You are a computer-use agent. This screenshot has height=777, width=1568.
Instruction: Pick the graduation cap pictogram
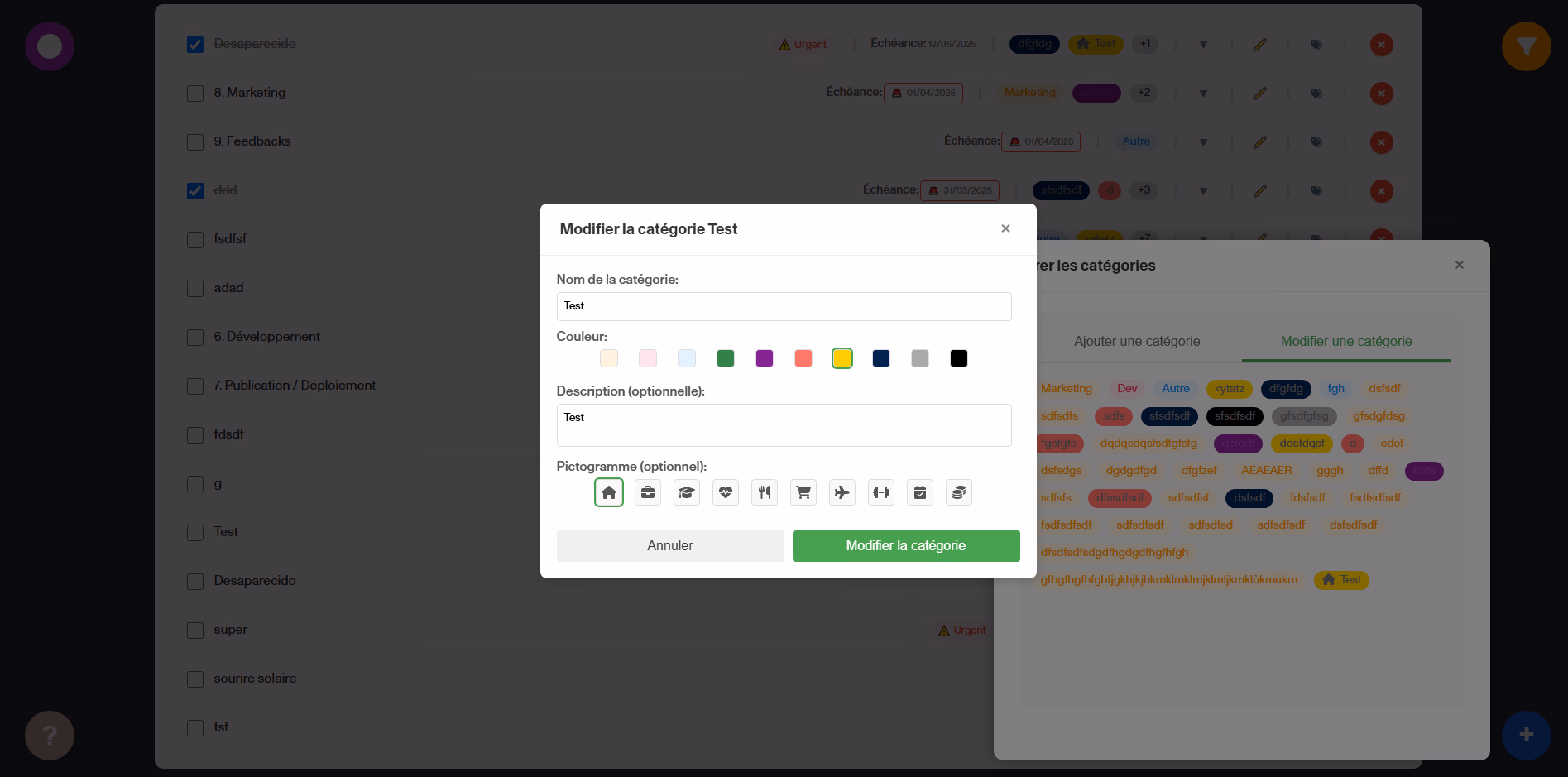click(686, 492)
